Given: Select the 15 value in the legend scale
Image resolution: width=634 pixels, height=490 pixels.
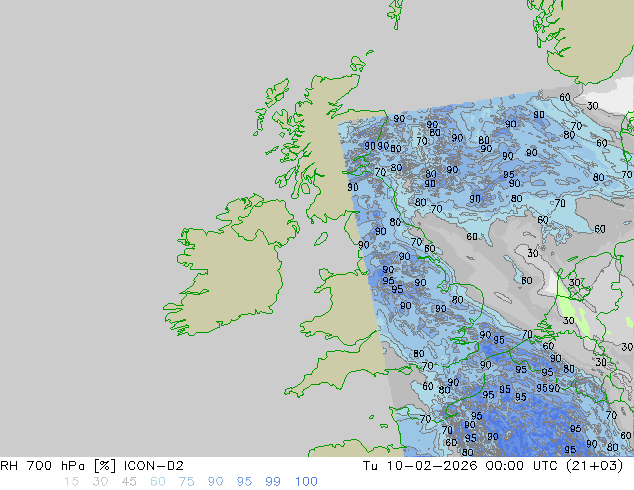Looking at the screenshot, I should tap(71, 482).
